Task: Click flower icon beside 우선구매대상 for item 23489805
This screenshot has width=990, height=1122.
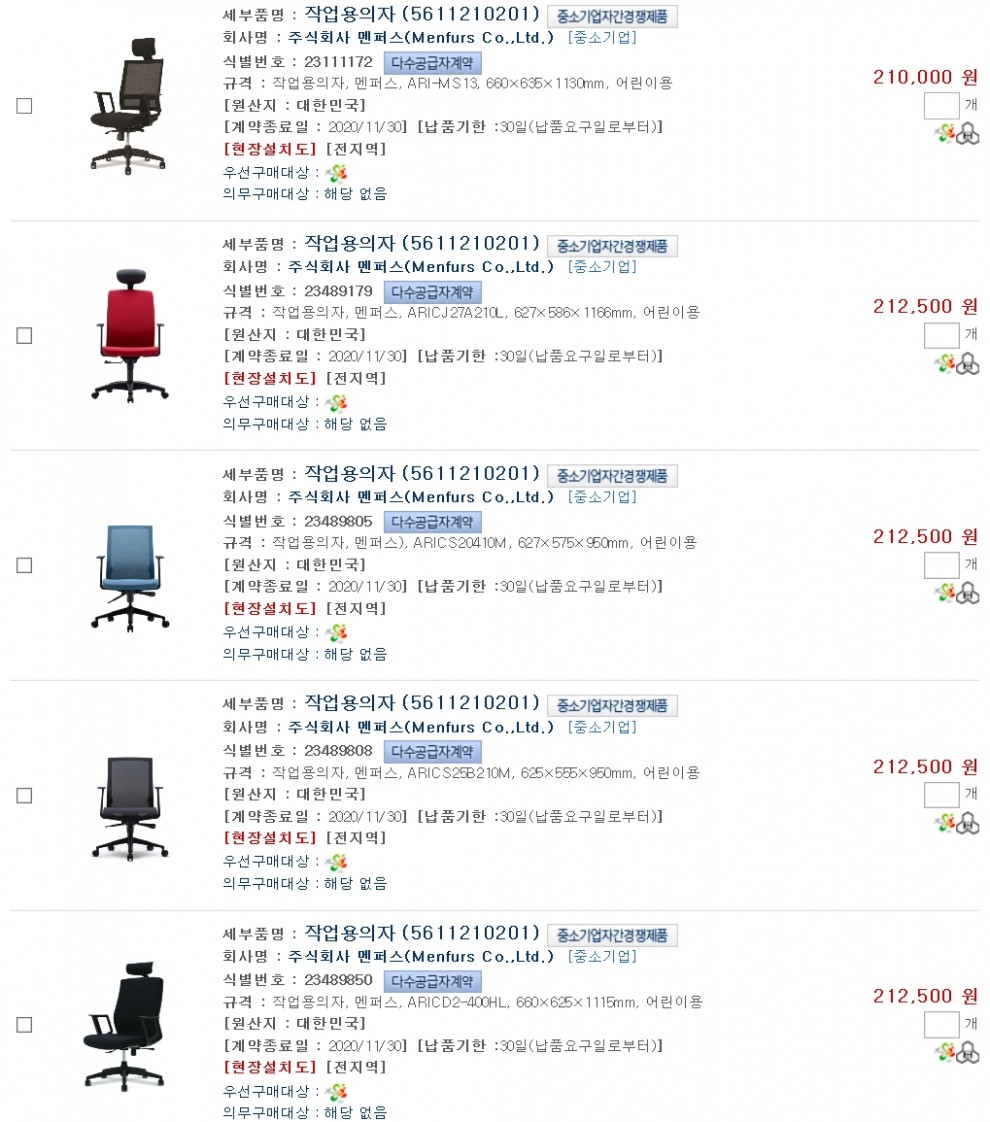Action: tap(336, 633)
